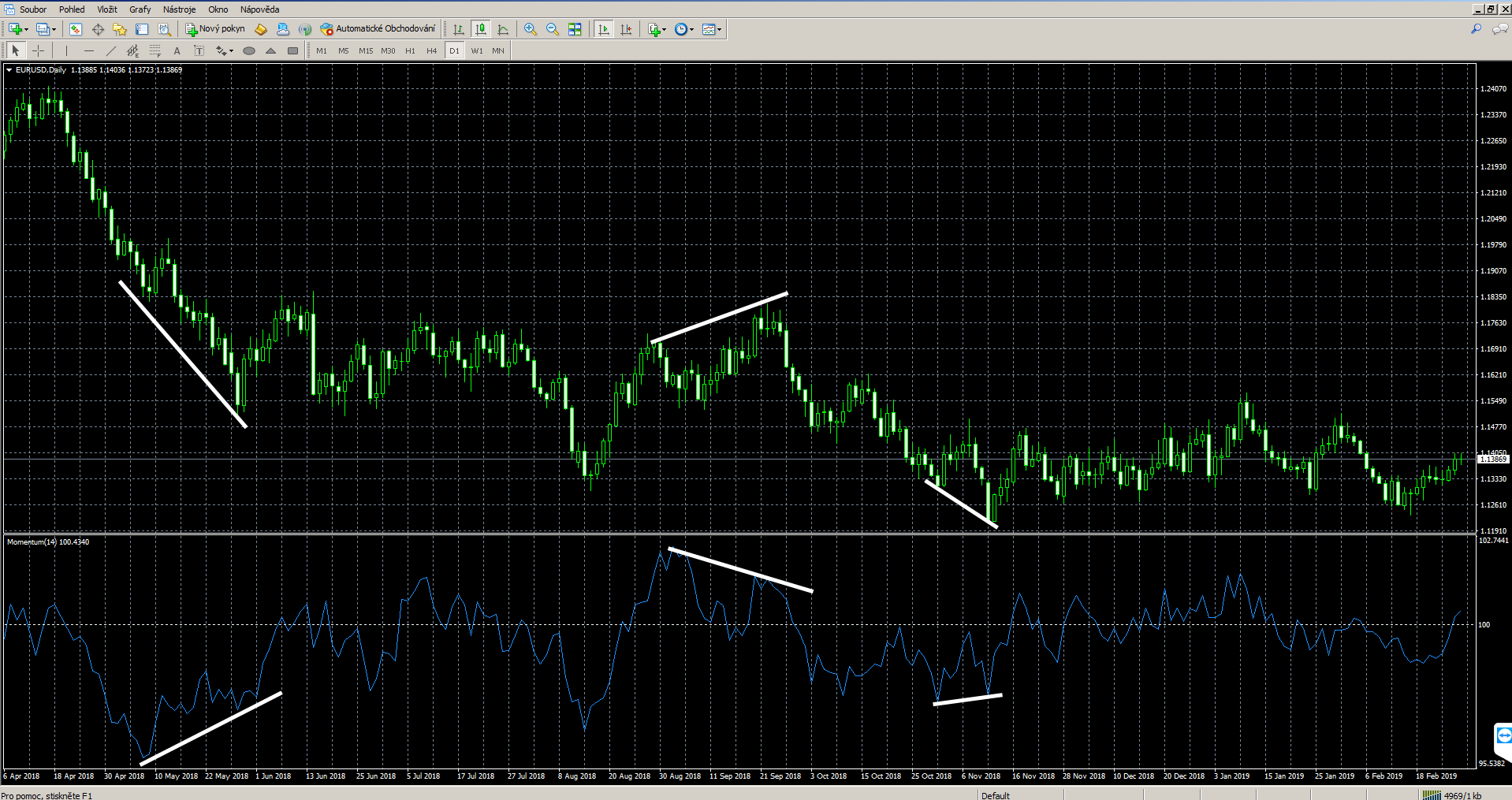Open the Data Window crosshair-circle icon
This screenshot has width=1512, height=800.
(98, 29)
